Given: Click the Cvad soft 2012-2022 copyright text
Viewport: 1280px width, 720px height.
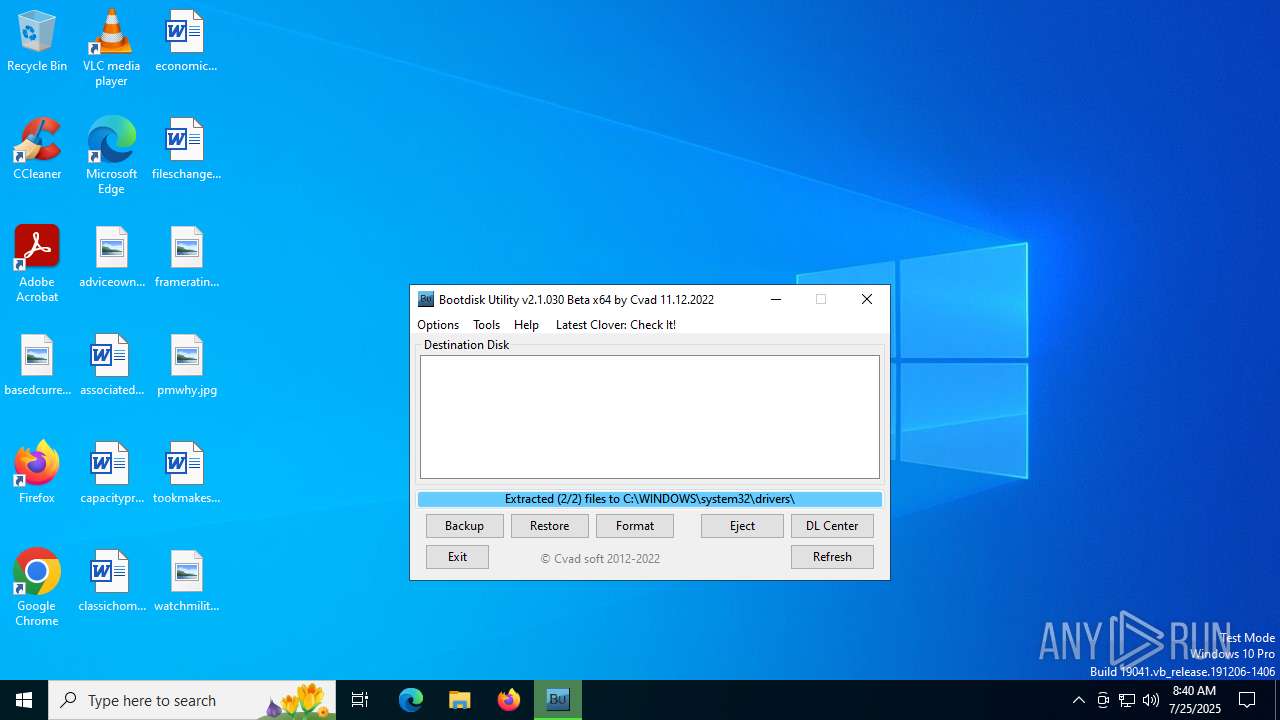Looking at the screenshot, I should point(600,559).
